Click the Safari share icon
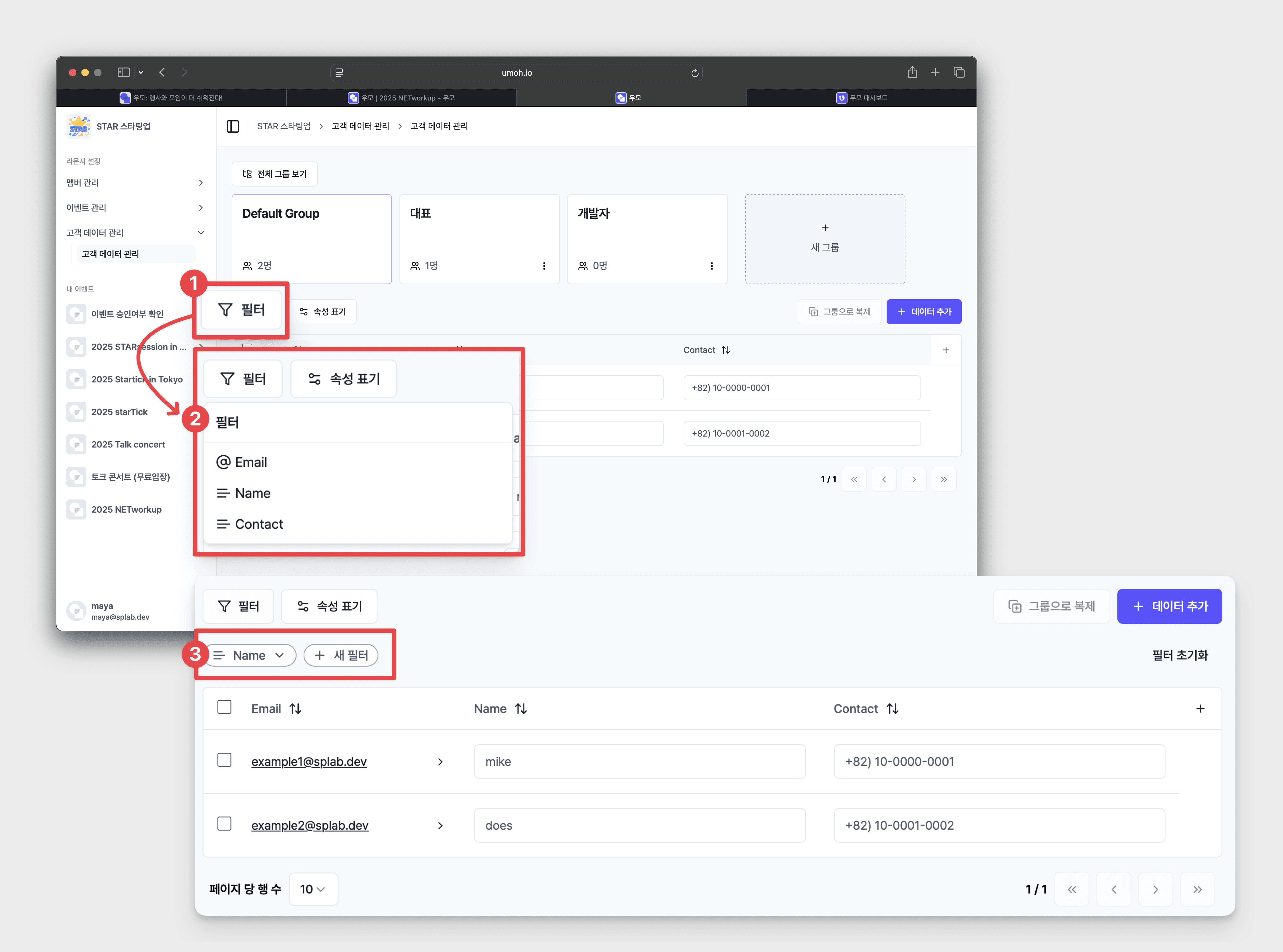Image resolution: width=1283 pixels, height=952 pixels. pos(912,72)
